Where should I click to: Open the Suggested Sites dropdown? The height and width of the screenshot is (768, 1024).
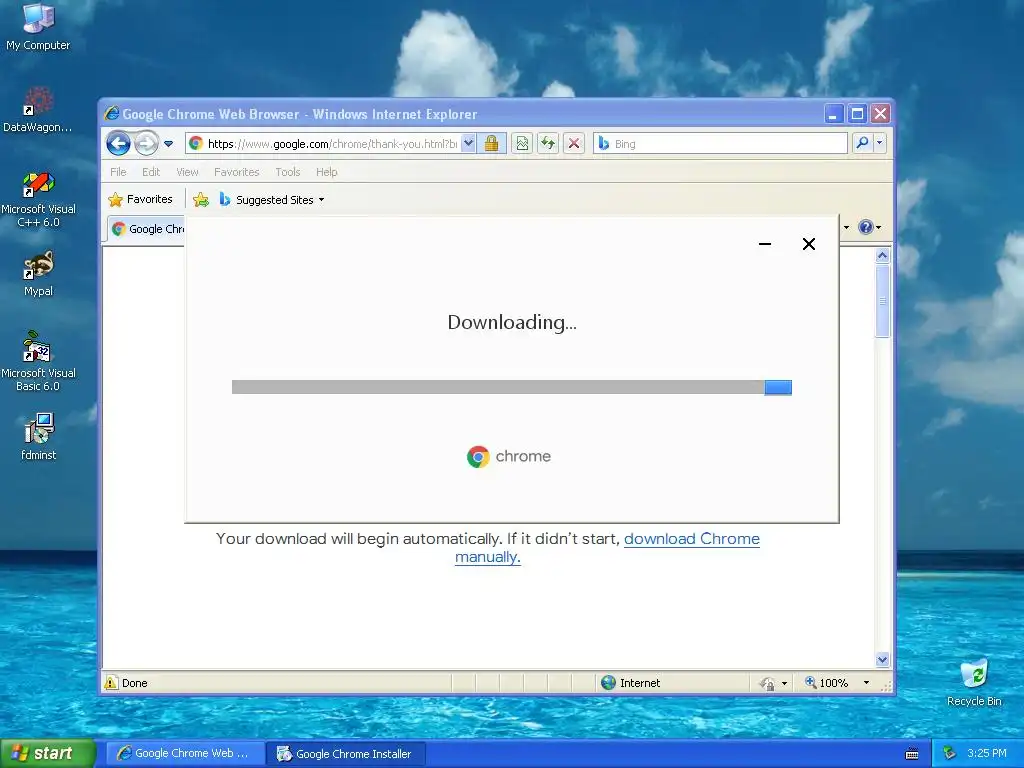[x=272, y=200]
